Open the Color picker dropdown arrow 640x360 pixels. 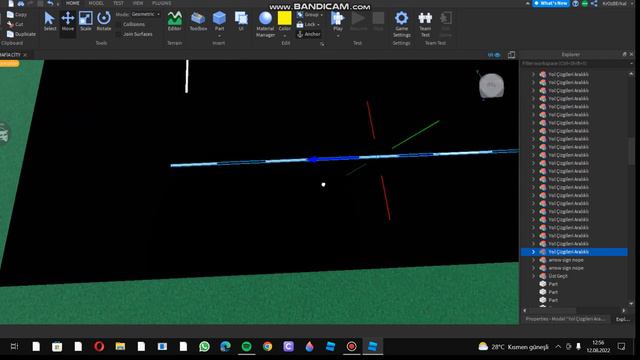point(284,36)
